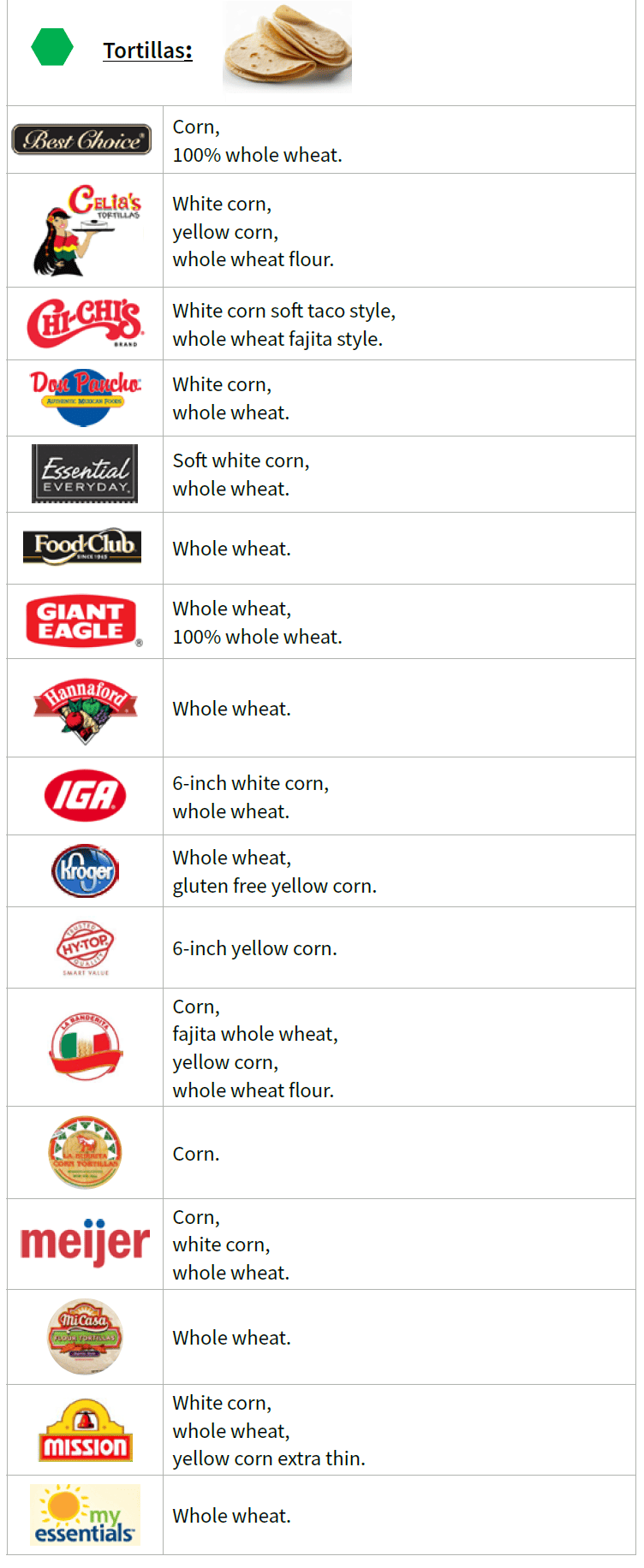Click the Food Club logo
This screenshot has width=644, height=1568.
pos(83,547)
